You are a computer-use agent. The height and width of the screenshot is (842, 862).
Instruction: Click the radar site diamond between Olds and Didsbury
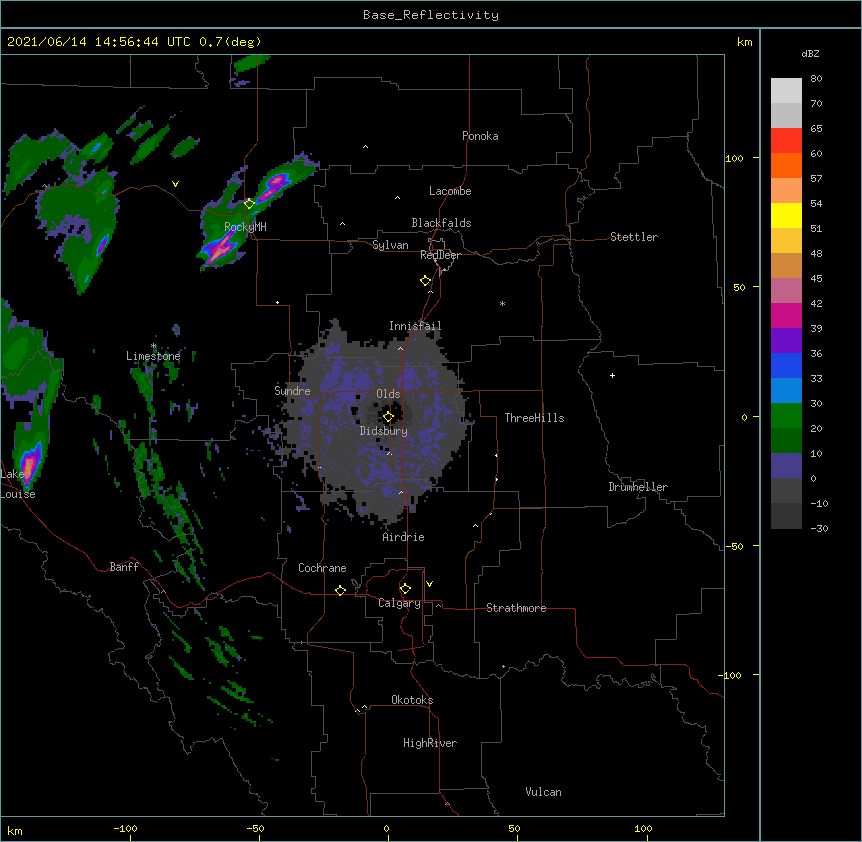[388, 417]
